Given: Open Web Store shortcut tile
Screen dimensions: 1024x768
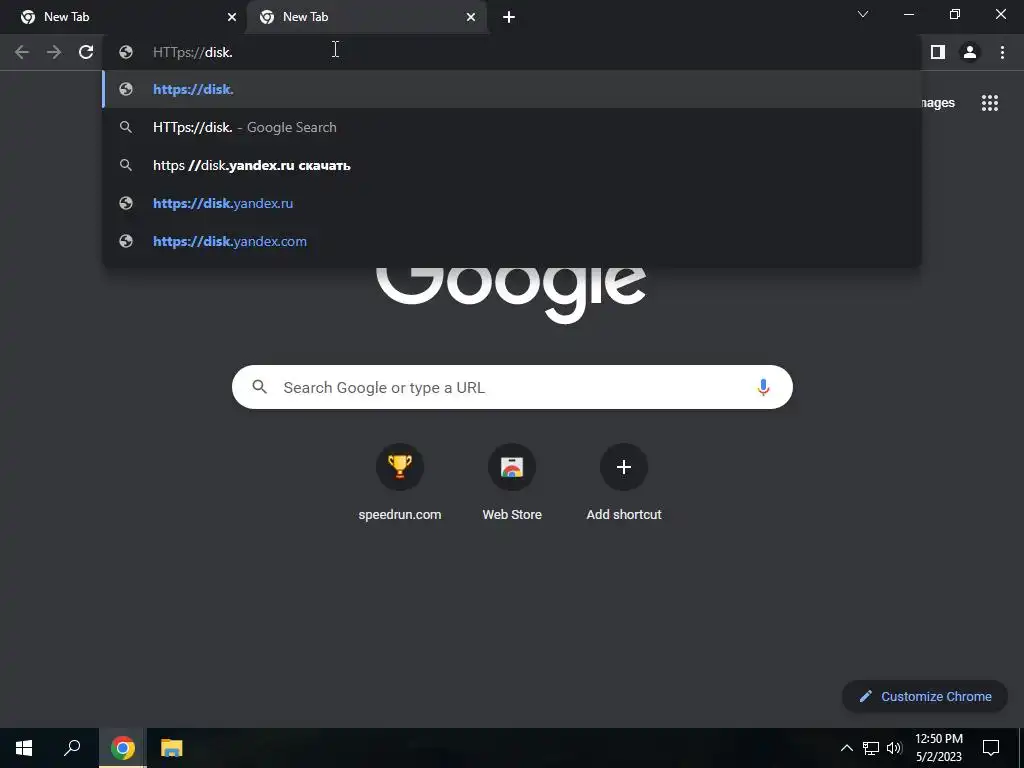Looking at the screenshot, I should point(512,483).
